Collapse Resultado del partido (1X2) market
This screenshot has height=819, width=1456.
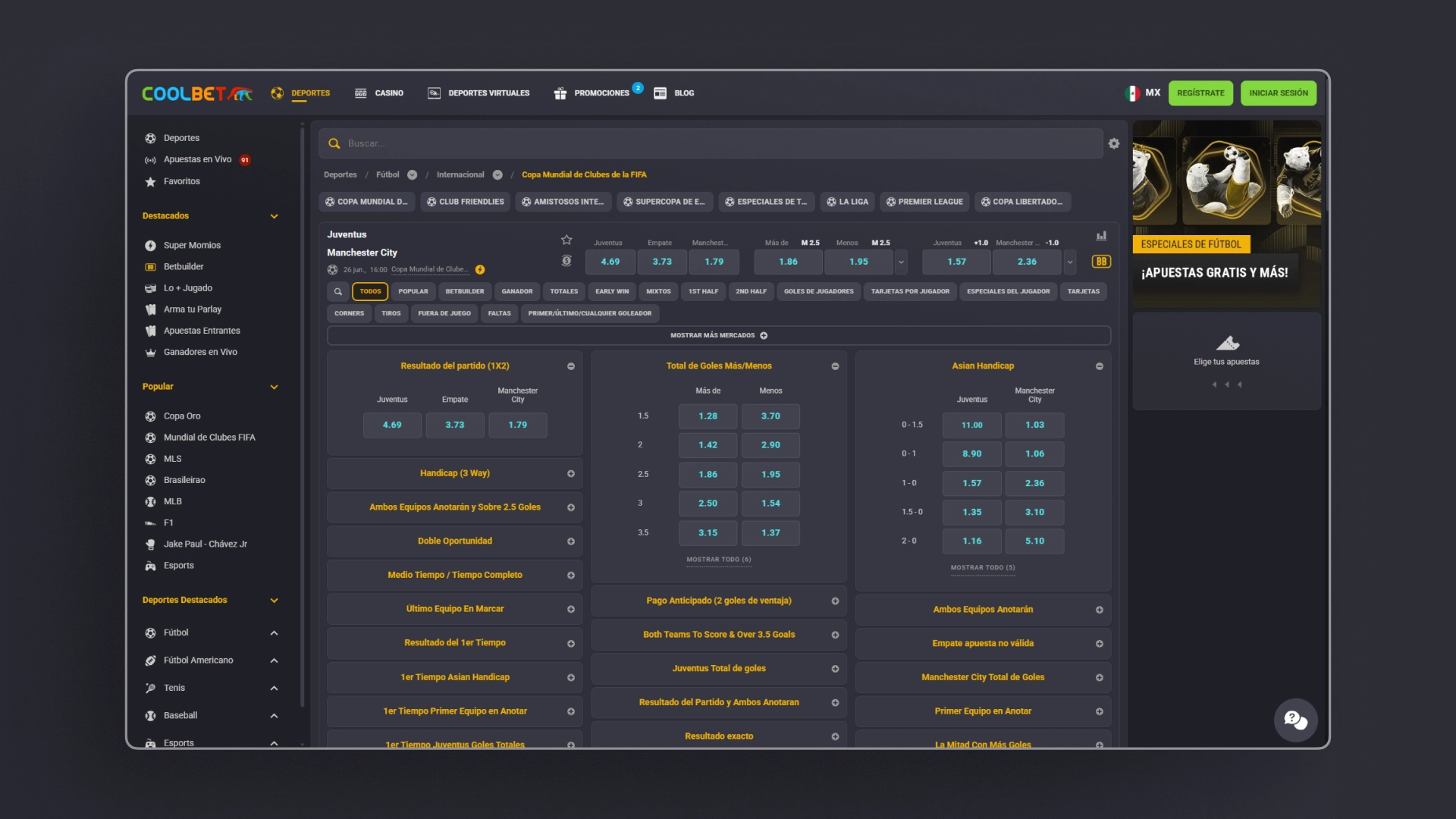pyautogui.click(x=571, y=366)
